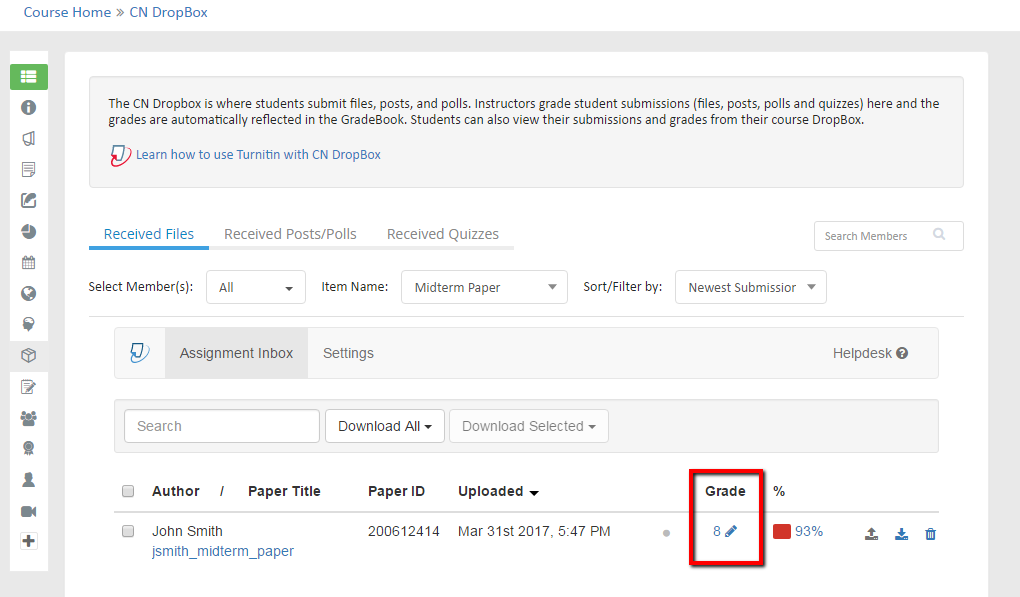Click the plus add icon in sidebar

coord(29,541)
